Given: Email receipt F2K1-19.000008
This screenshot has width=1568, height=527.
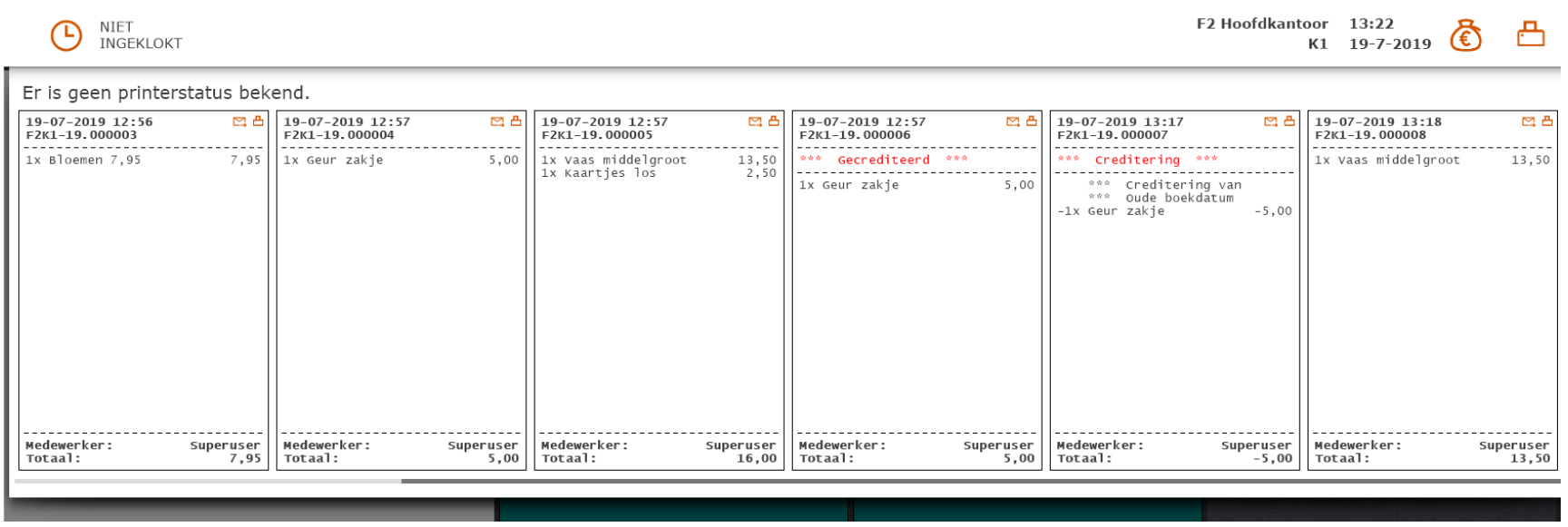Looking at the screenshot, I should tap(1528, 122).
